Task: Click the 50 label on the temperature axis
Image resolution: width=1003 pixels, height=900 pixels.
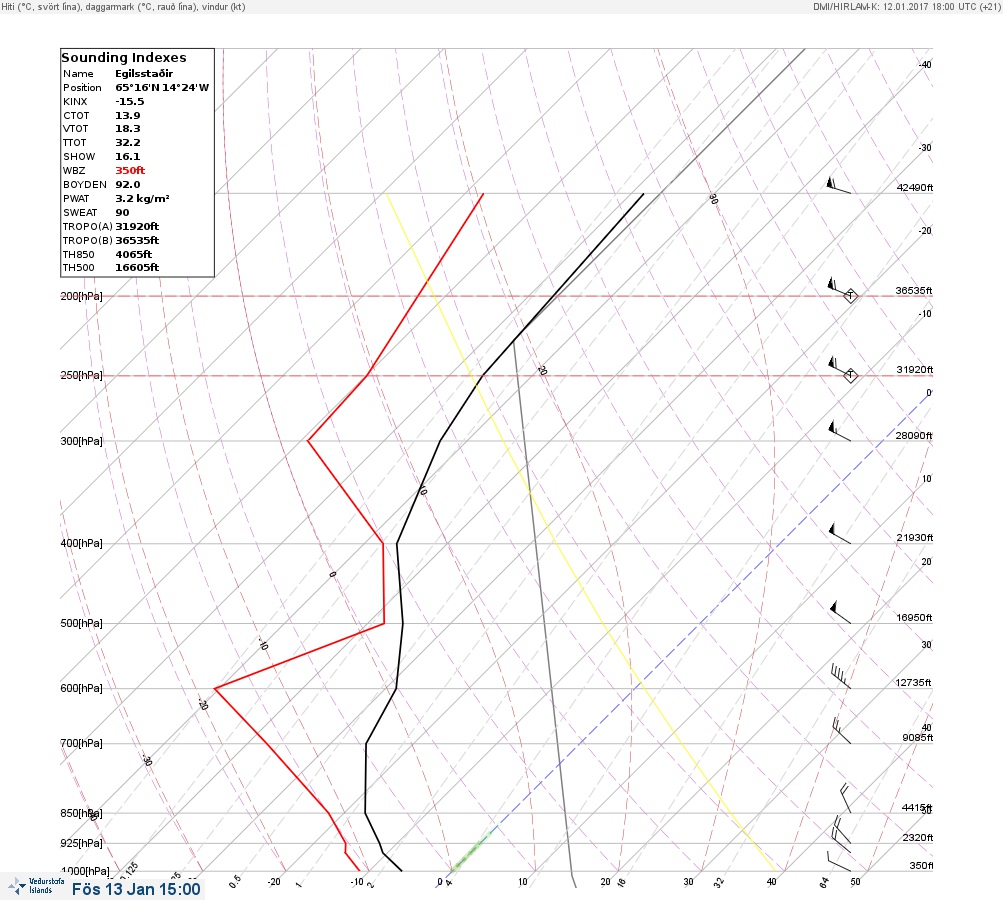Action: click(x=855, y=881)
